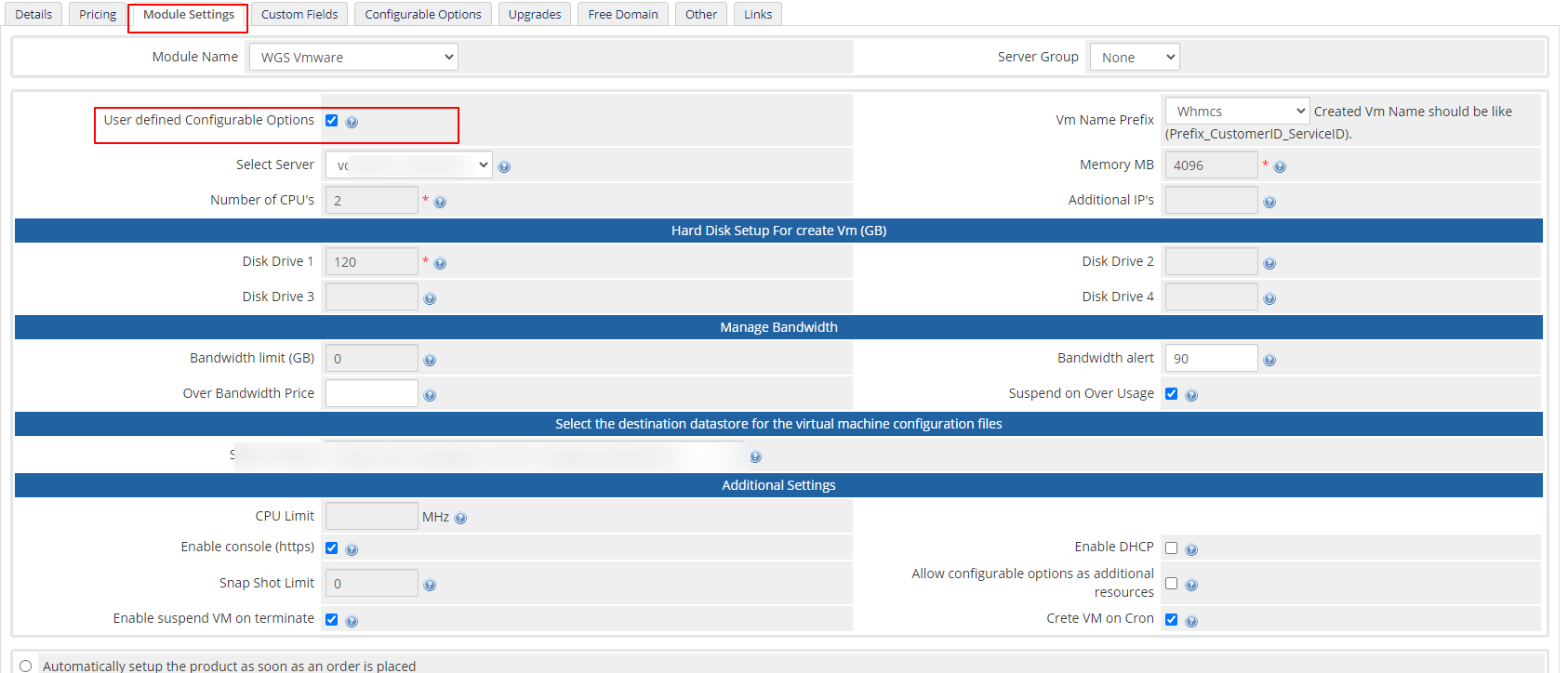The image size is (1568, 673).
Task: Click help icon next to Memory MB
Action: [1280, 166]
